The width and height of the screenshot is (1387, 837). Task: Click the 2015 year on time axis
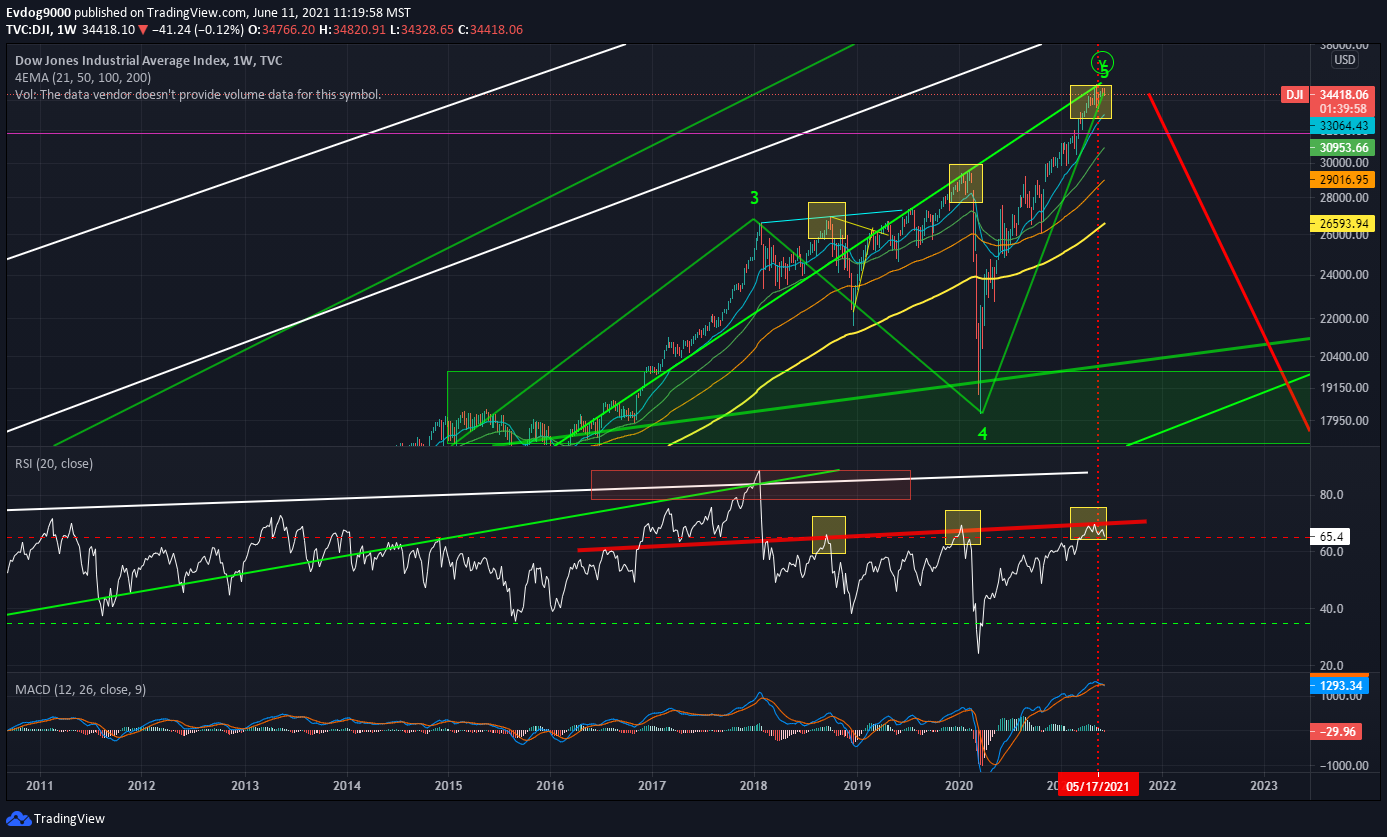pyautogui.click(x=449, y=786)
